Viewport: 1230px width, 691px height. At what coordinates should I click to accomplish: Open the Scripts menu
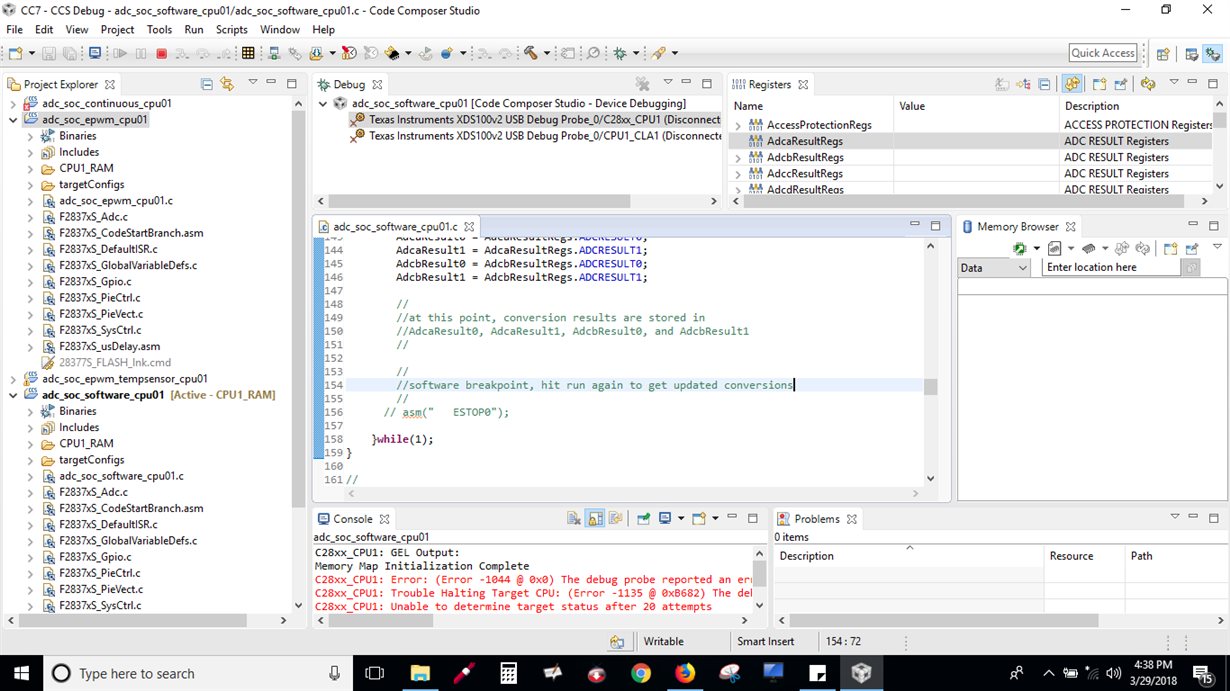(x=231, y=29)
